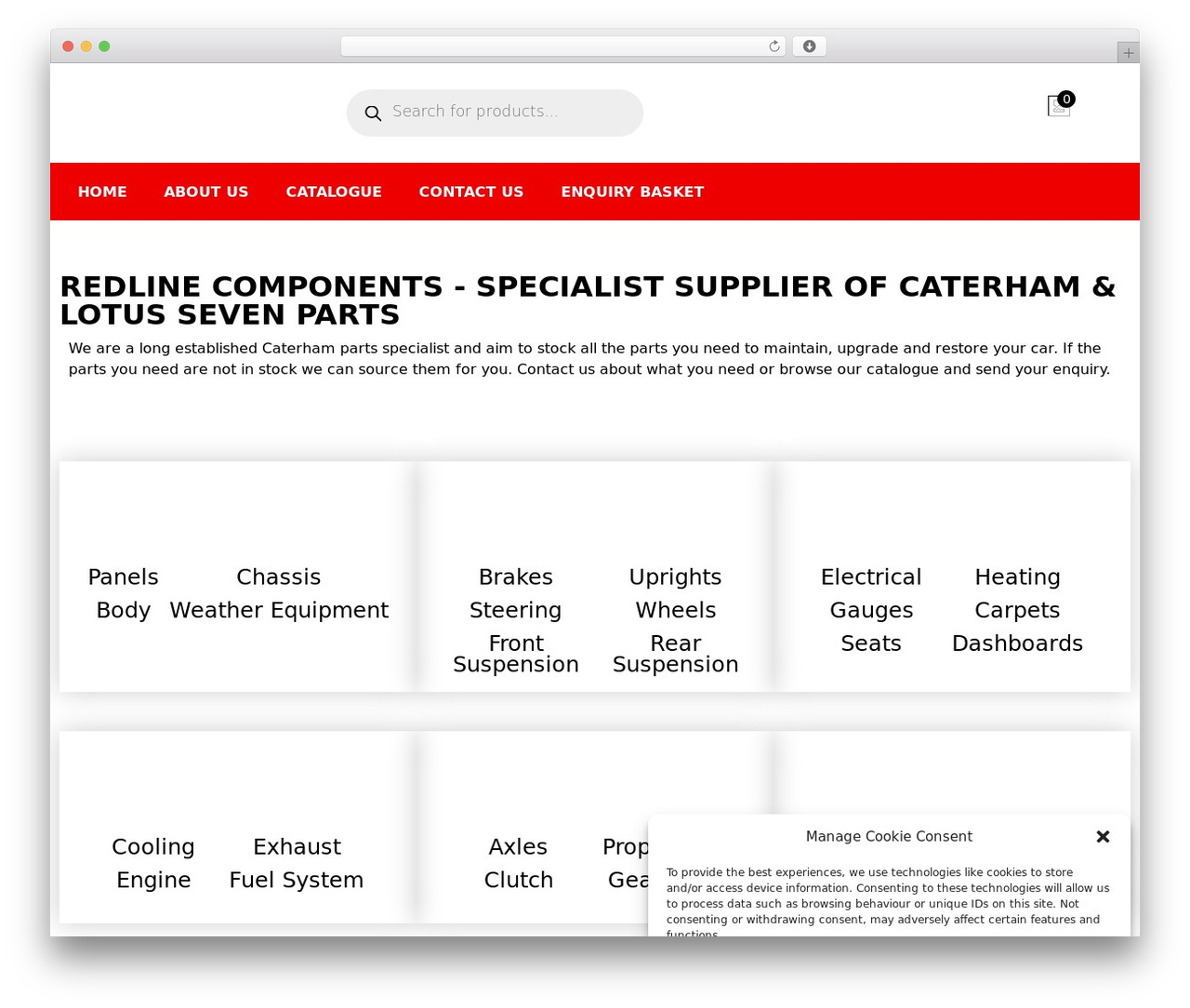Browse the Chassis category
Image resolution: width=1190 pixels, height=1008 pixels.
point(279,577)
